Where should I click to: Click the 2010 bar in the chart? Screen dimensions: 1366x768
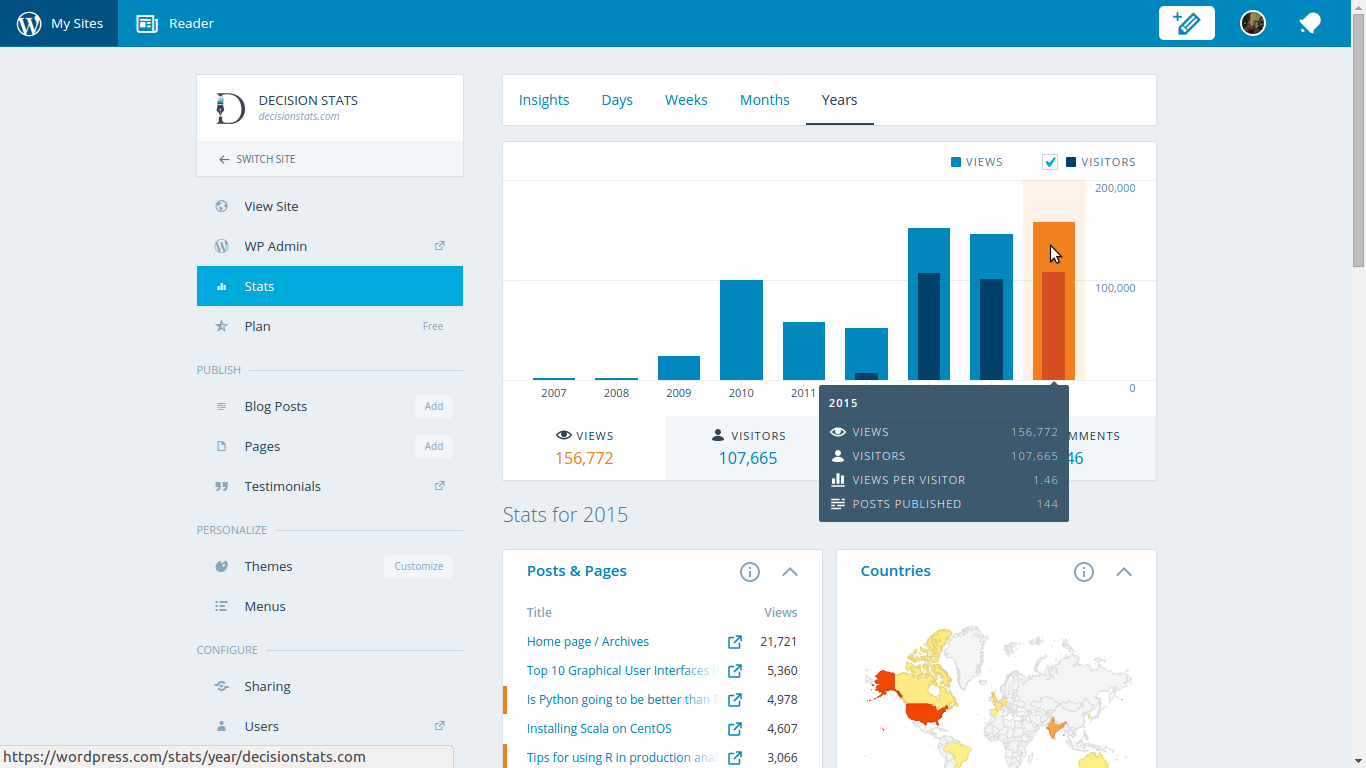741,330
